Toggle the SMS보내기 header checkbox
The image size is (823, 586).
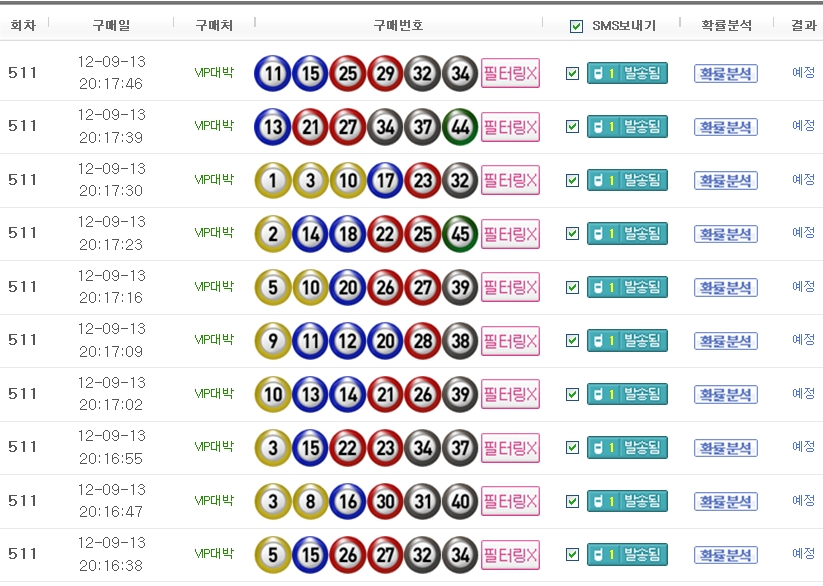576,26
